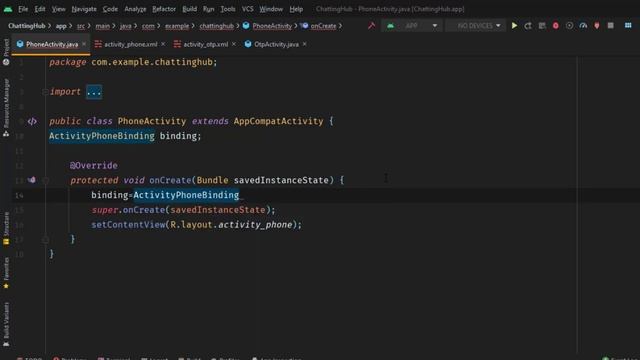This screenshot has height=360, width=640.
Task: Run the app with green play icon
Action: 514,26
